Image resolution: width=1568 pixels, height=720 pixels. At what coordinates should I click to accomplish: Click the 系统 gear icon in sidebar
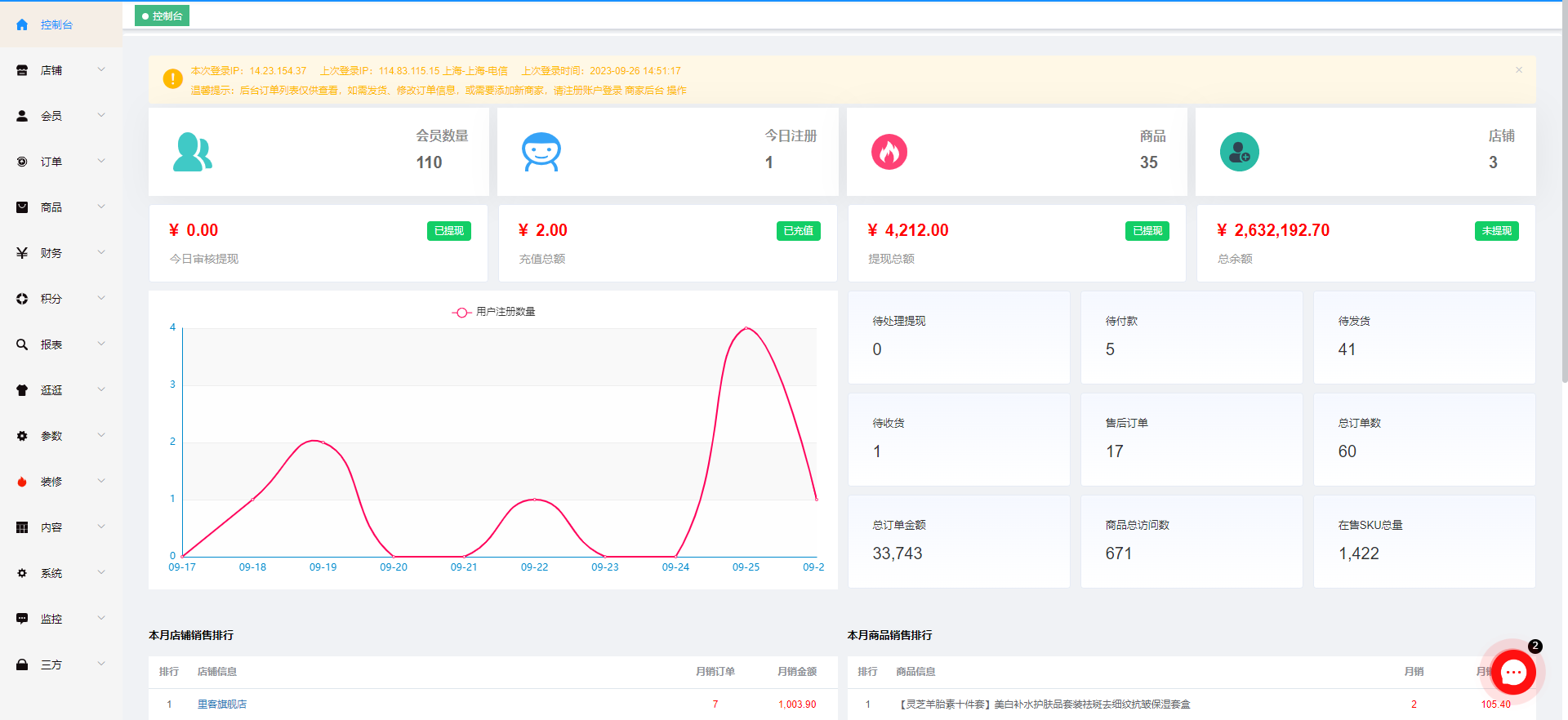click(22, 573)
